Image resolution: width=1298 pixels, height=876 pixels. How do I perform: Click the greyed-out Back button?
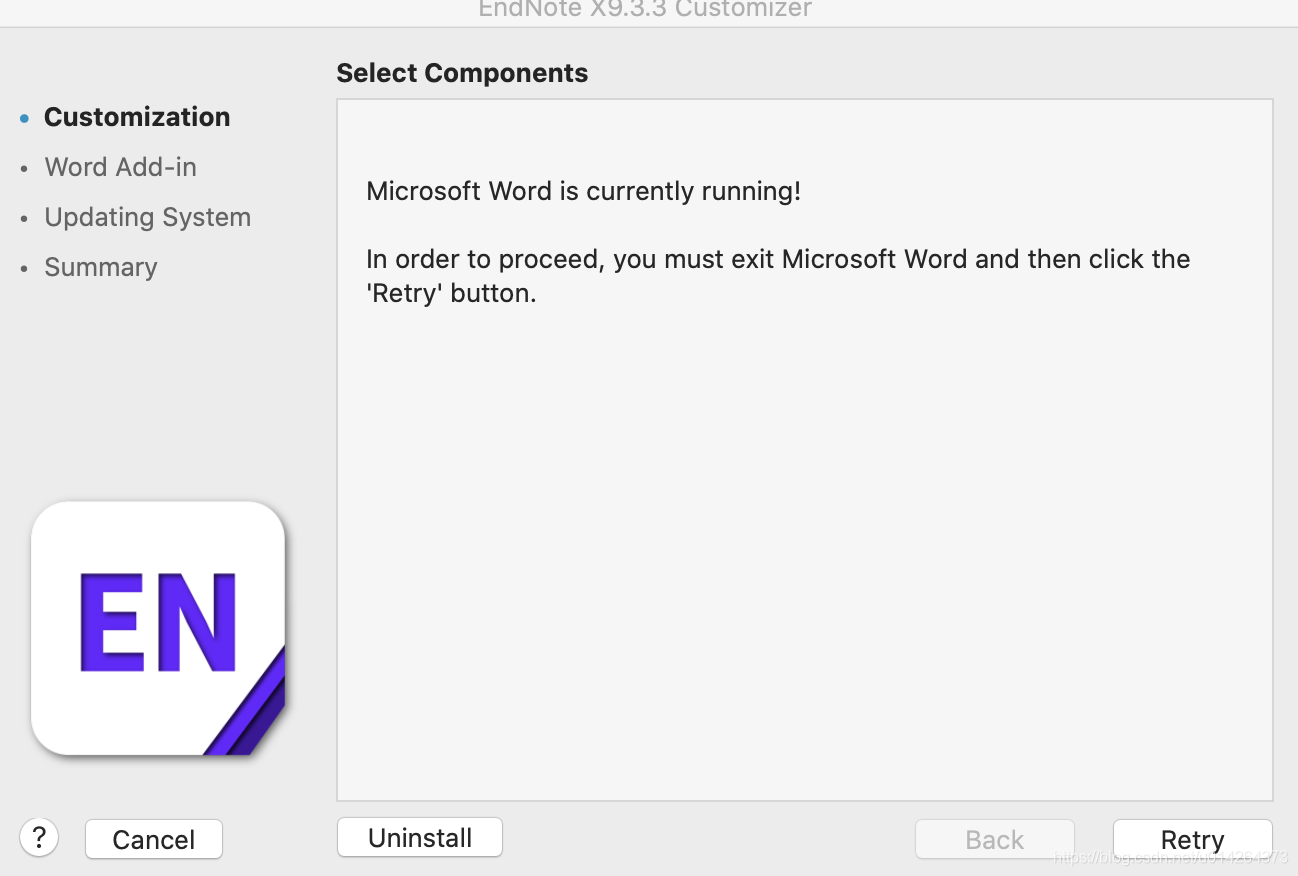[995, 839]
